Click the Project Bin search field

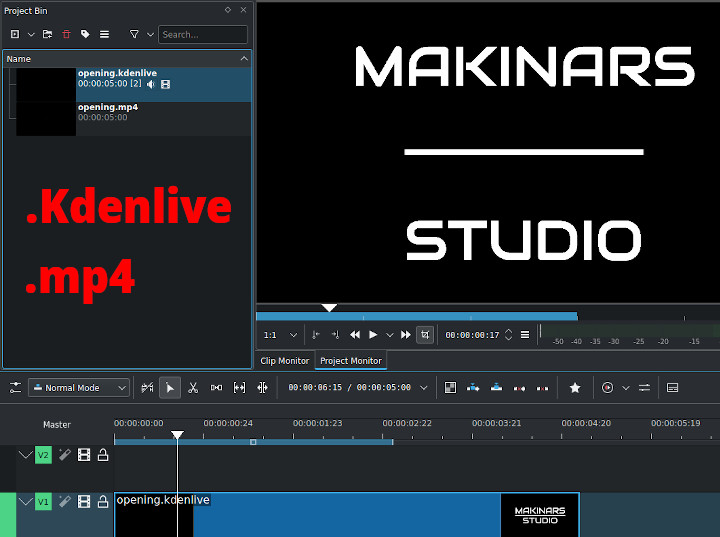point(202,34)
